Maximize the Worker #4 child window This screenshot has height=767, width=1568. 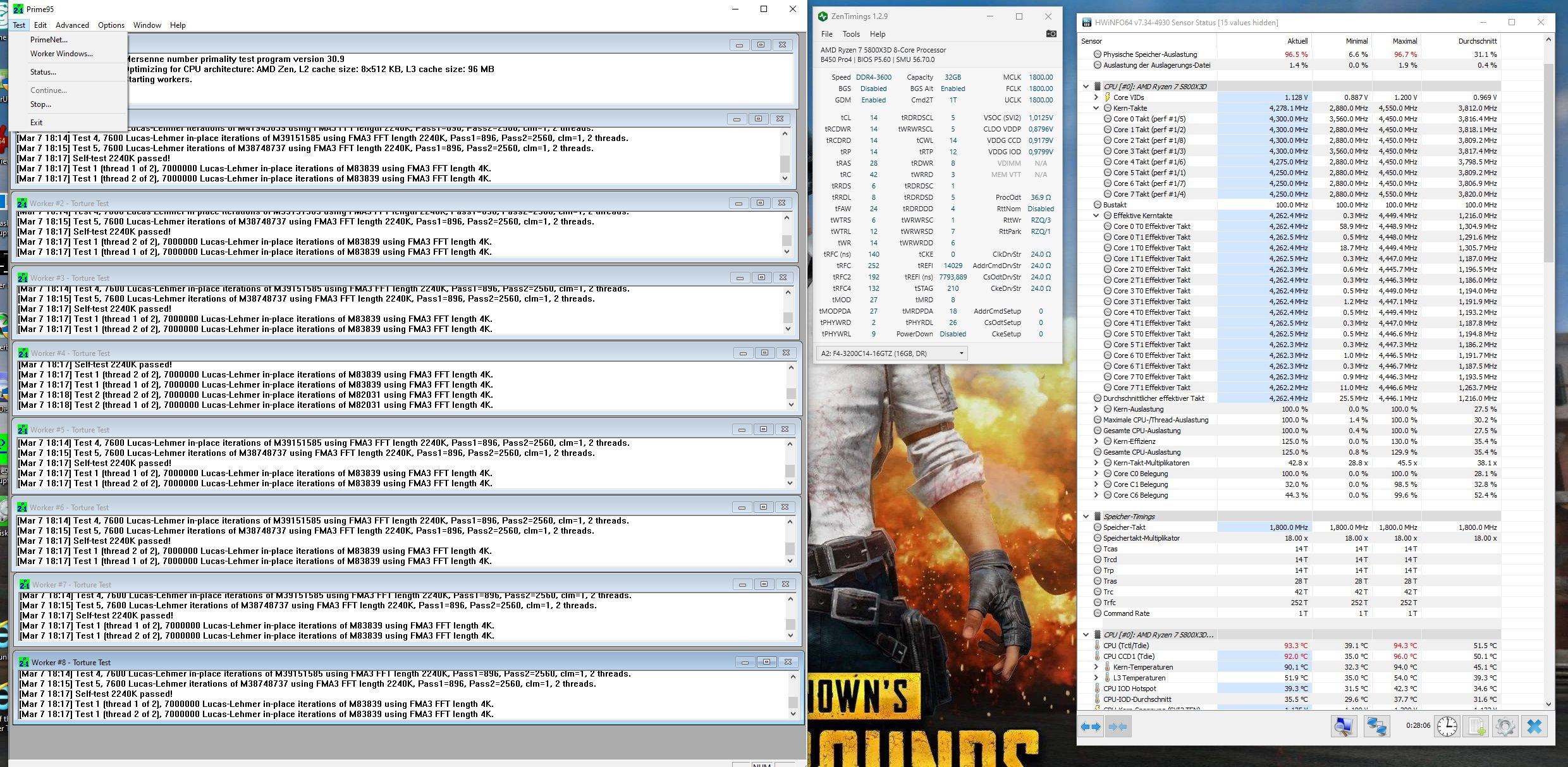[x=764, y=353]
